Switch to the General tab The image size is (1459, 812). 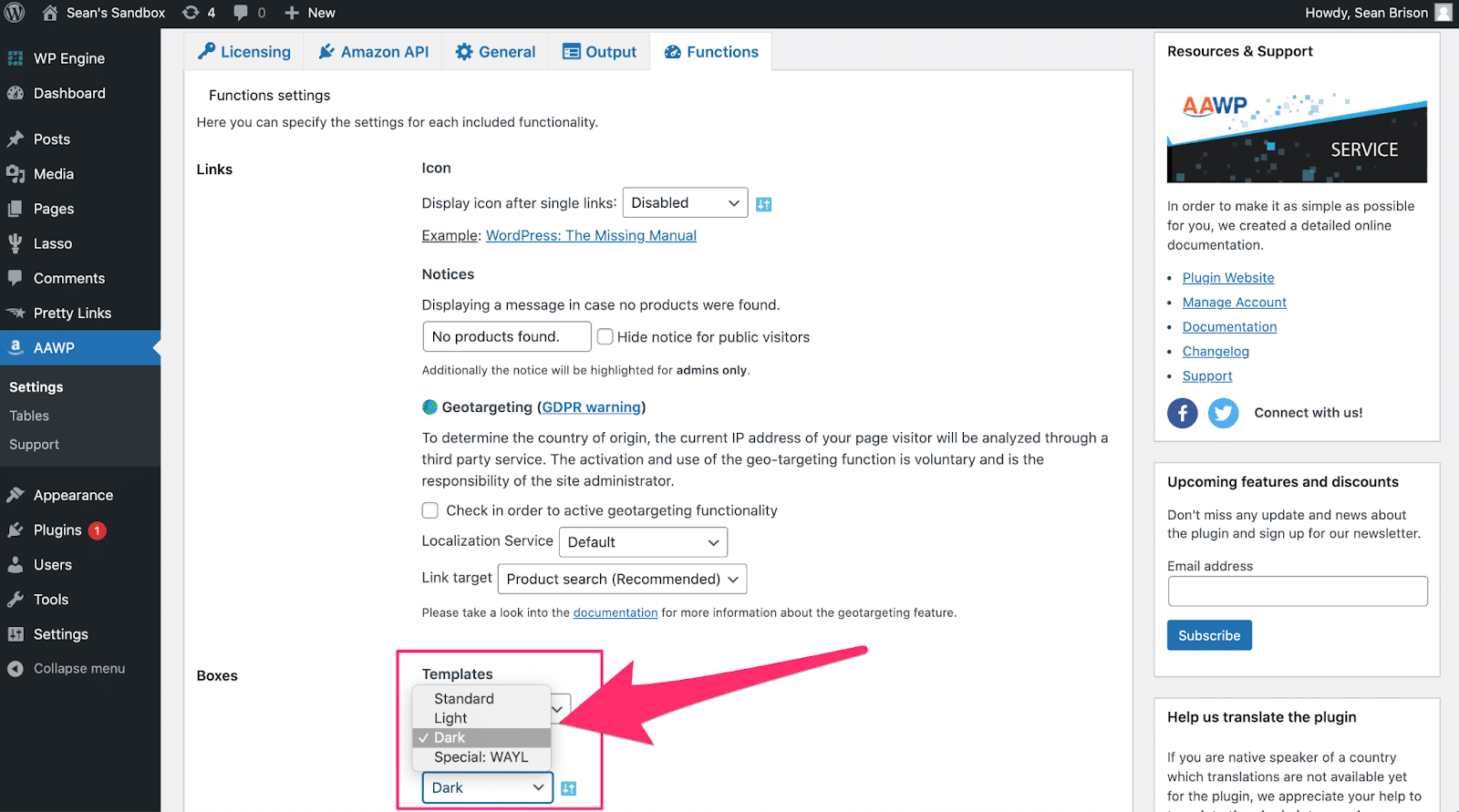coord(495,52)
